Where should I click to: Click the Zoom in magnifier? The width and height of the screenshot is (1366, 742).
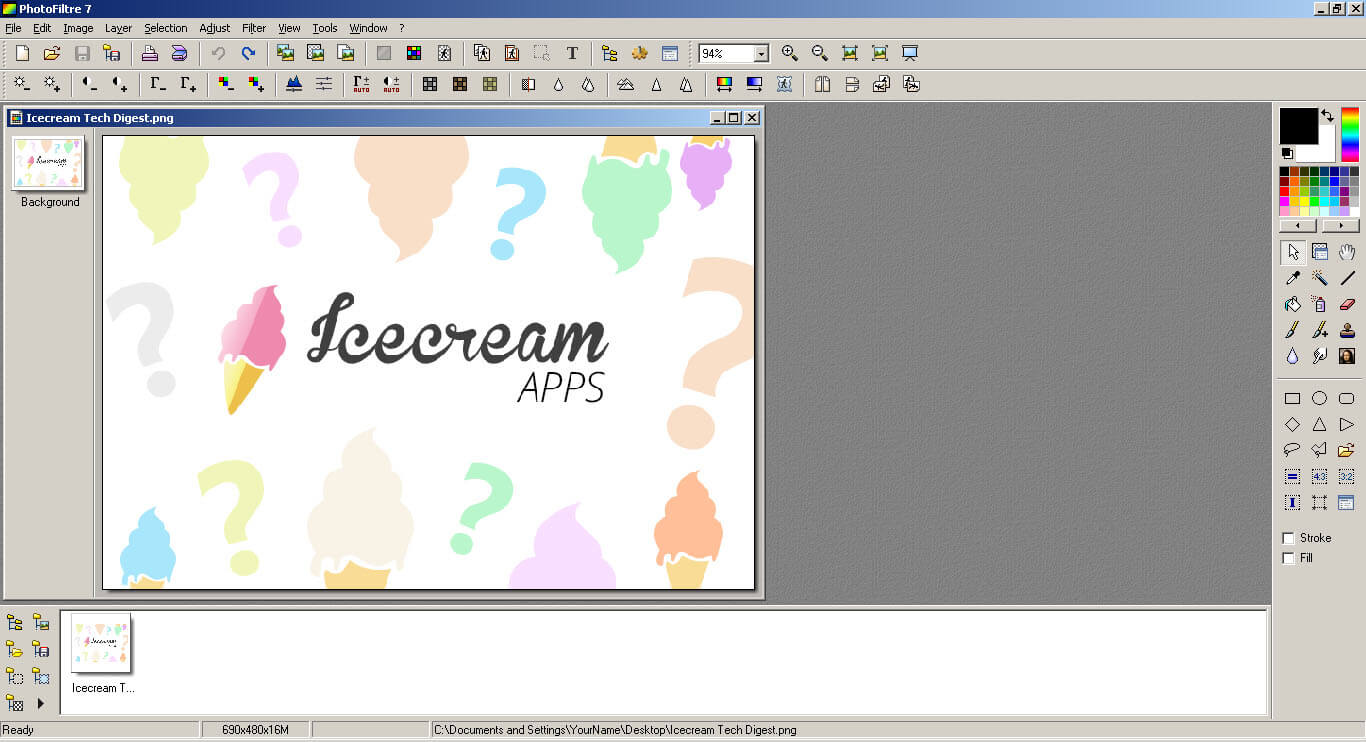tap(790, 53)
